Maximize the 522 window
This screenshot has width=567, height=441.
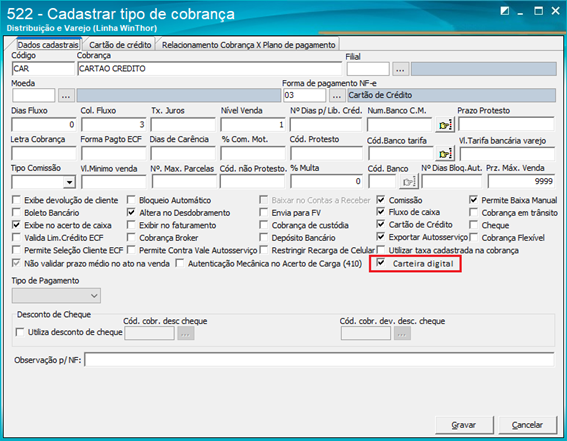pyautogui.click(x=538, y=11)
